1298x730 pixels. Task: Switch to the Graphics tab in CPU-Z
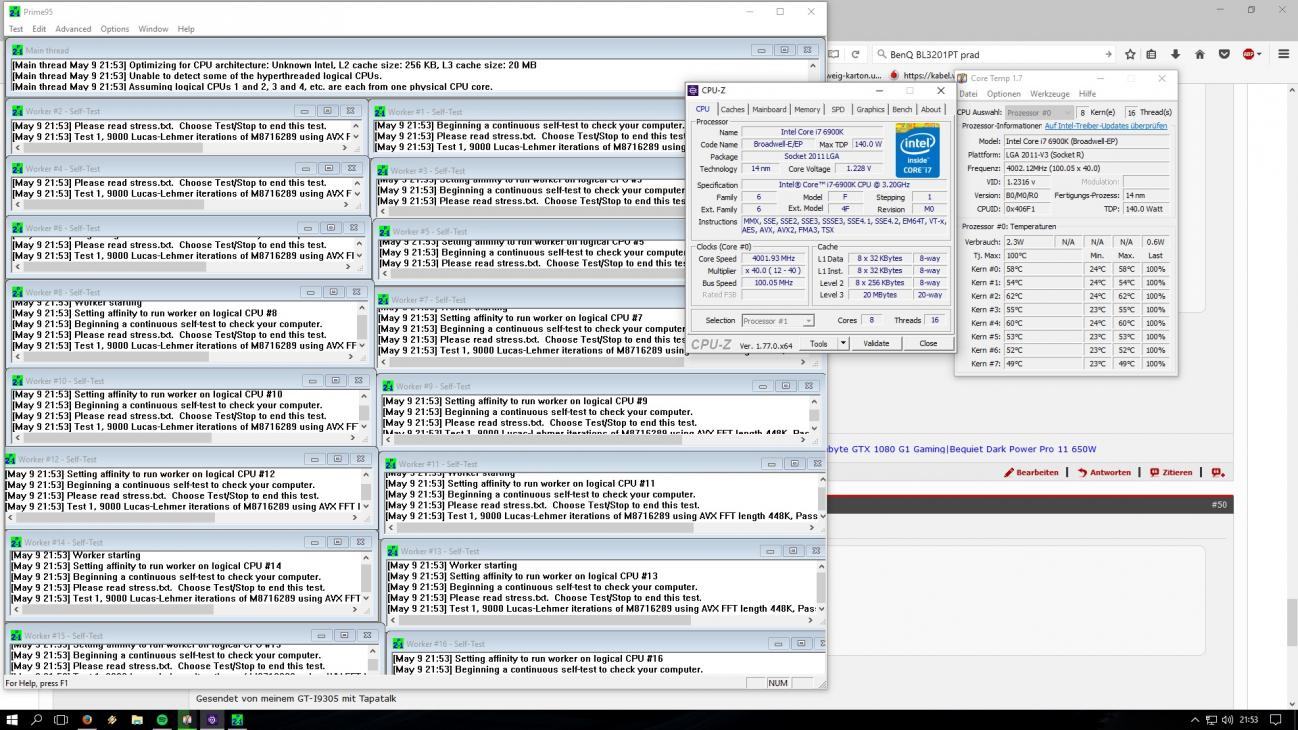pyautogui.click(x=870, y=109)
